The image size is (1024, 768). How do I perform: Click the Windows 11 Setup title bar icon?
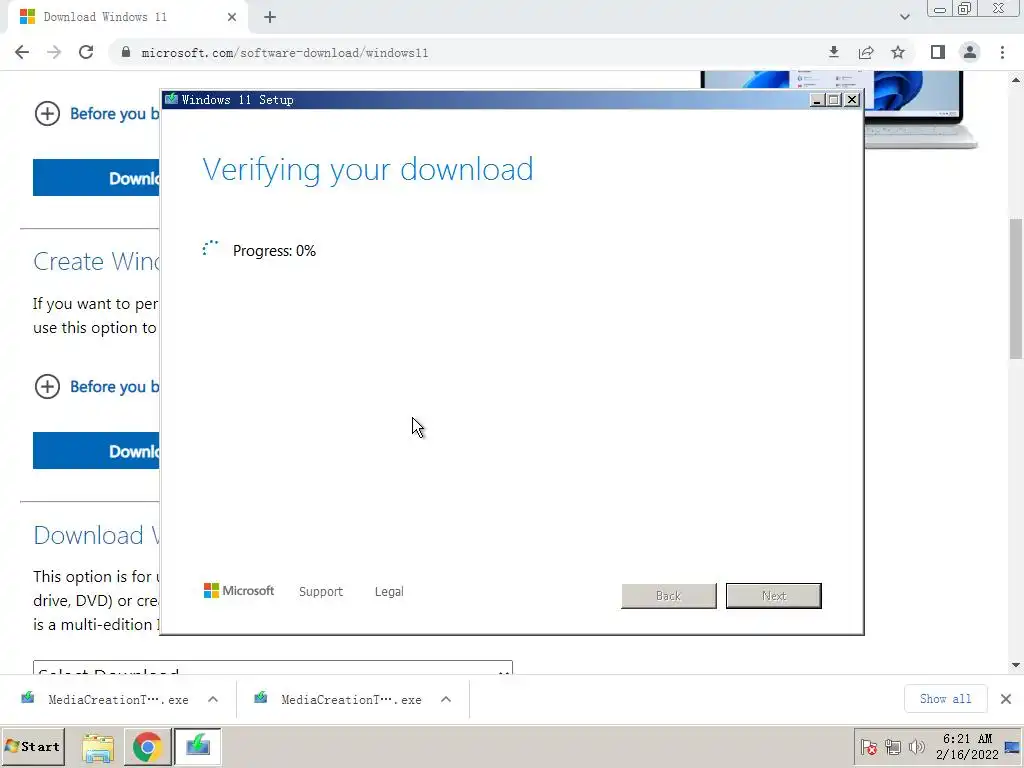(172, 99)
